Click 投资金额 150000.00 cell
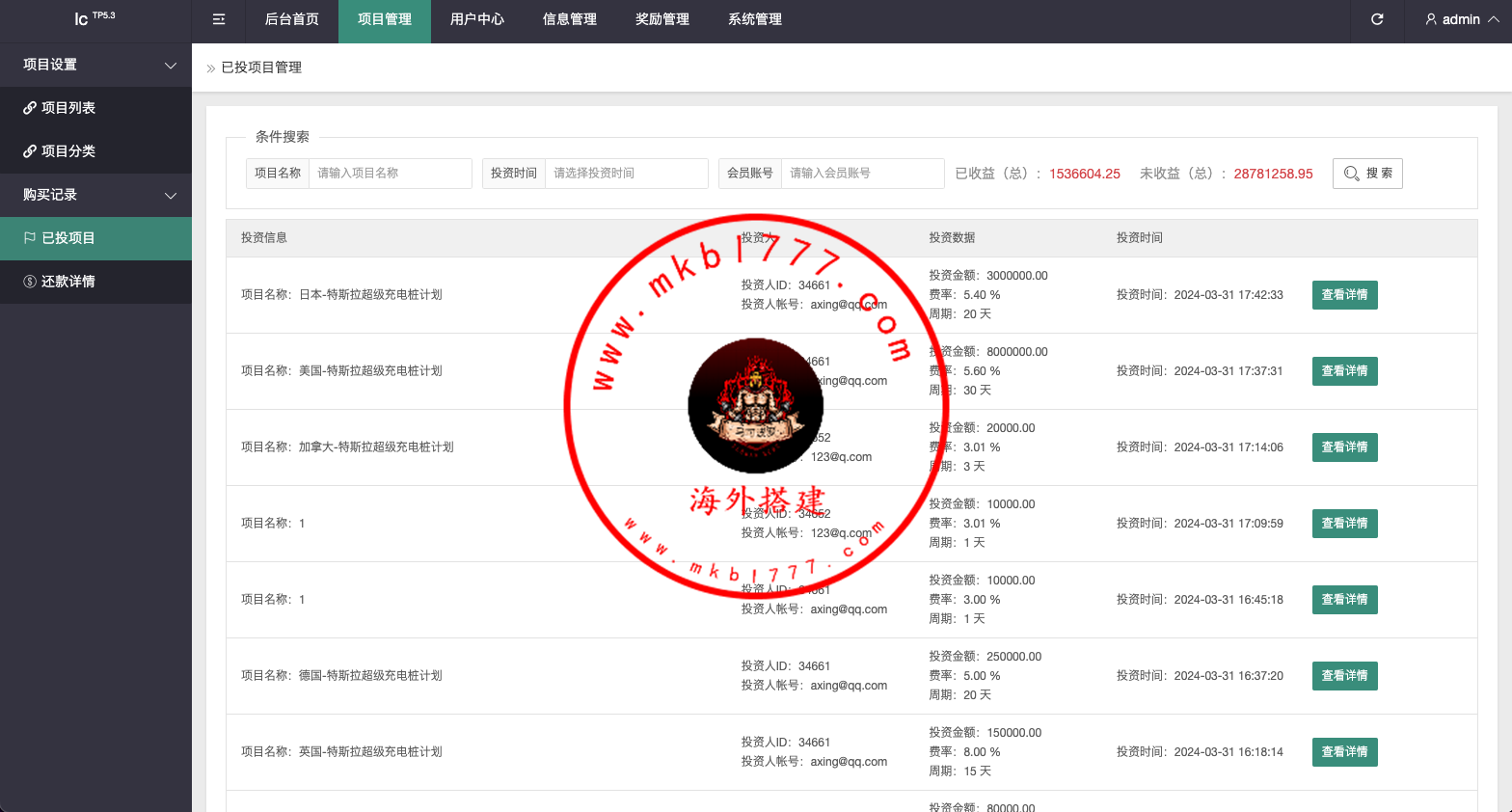The image size is (1512, 812). 985,733
